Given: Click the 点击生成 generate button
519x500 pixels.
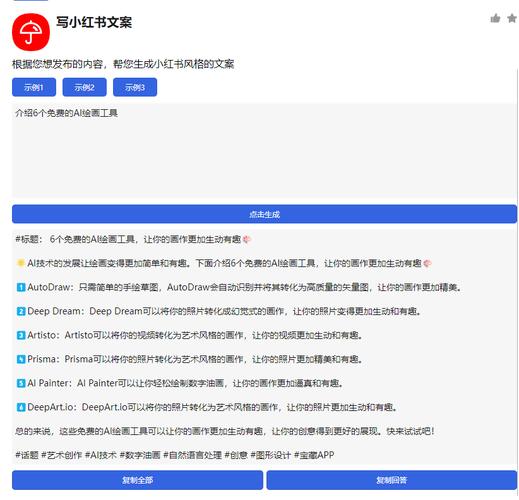Looking at the screenshot, I should pos(264,214).
